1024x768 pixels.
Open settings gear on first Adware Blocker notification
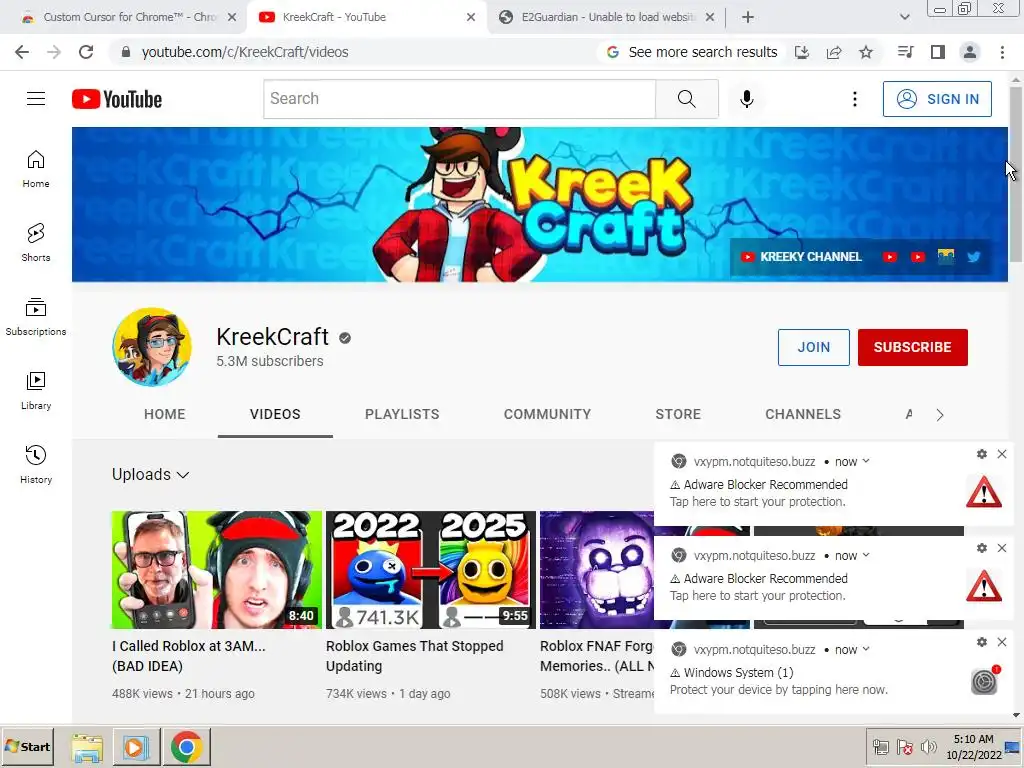[x=982, y=454]
